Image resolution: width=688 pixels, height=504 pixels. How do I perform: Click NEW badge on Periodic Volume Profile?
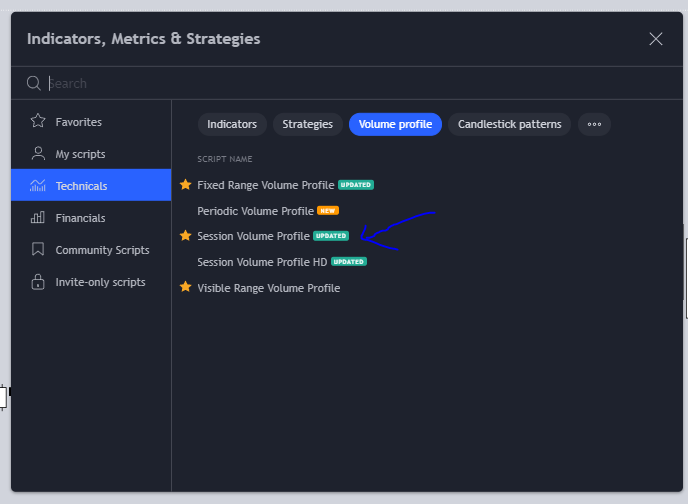(x=328, y=211)
